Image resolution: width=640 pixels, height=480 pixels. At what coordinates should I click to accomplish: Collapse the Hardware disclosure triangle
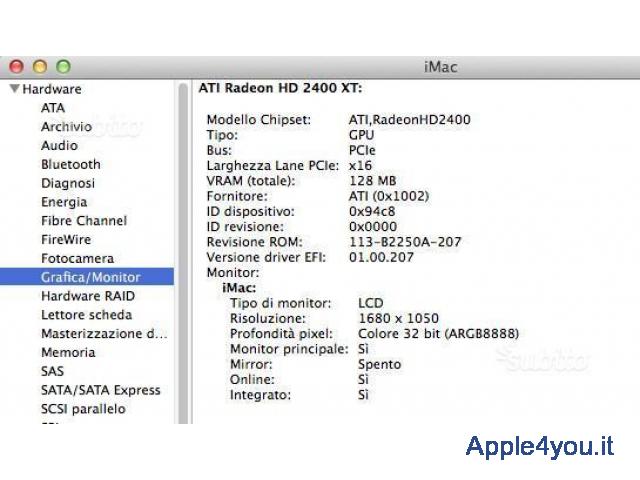[x=15, y=89]
